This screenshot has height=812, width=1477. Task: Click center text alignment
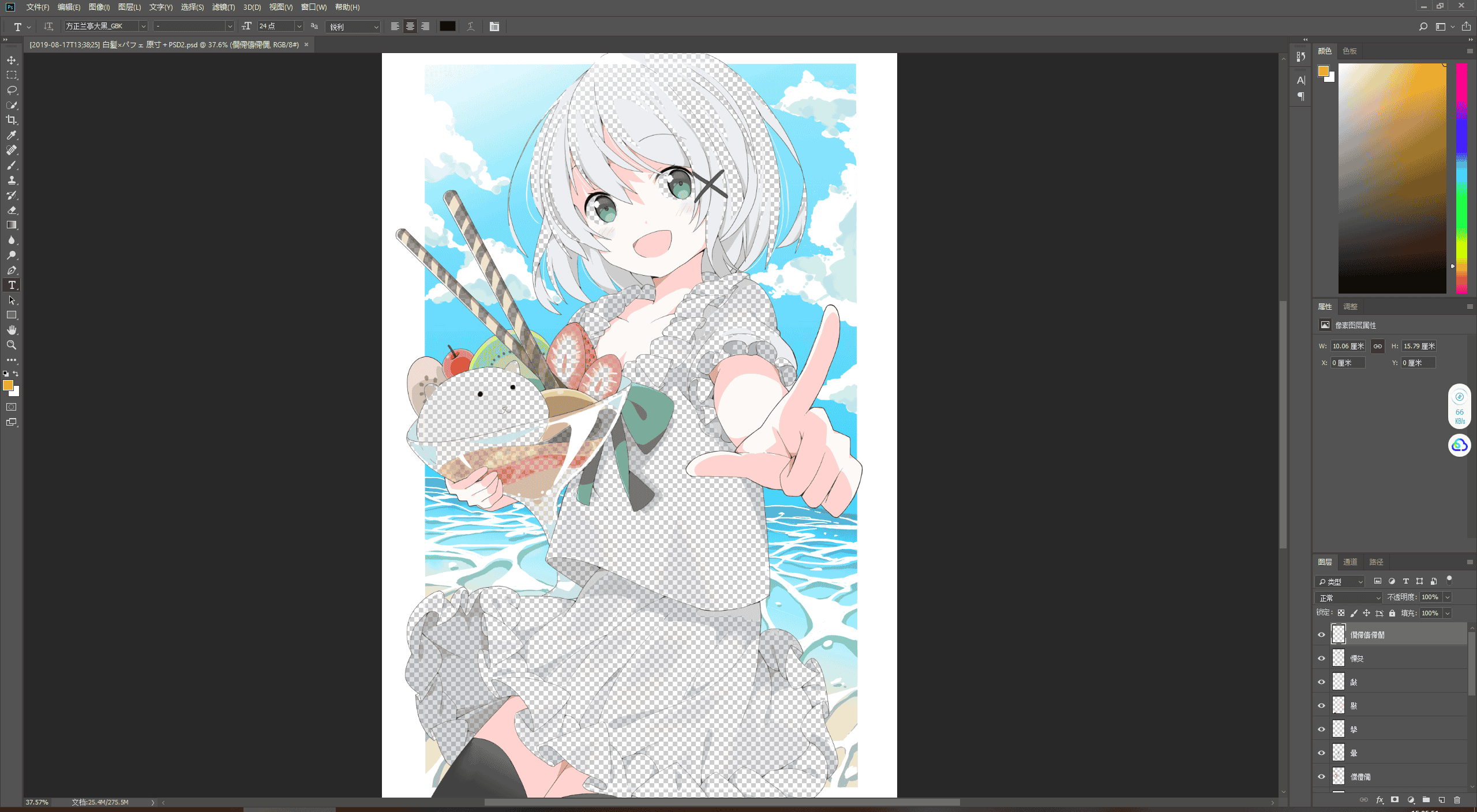tap(410, 27)
